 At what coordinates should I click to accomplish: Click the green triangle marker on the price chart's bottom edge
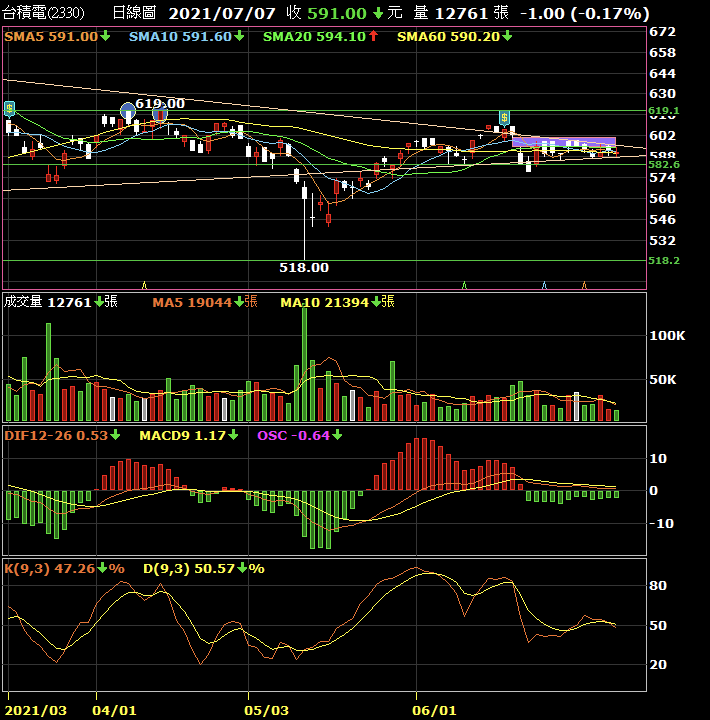[464, 285]
